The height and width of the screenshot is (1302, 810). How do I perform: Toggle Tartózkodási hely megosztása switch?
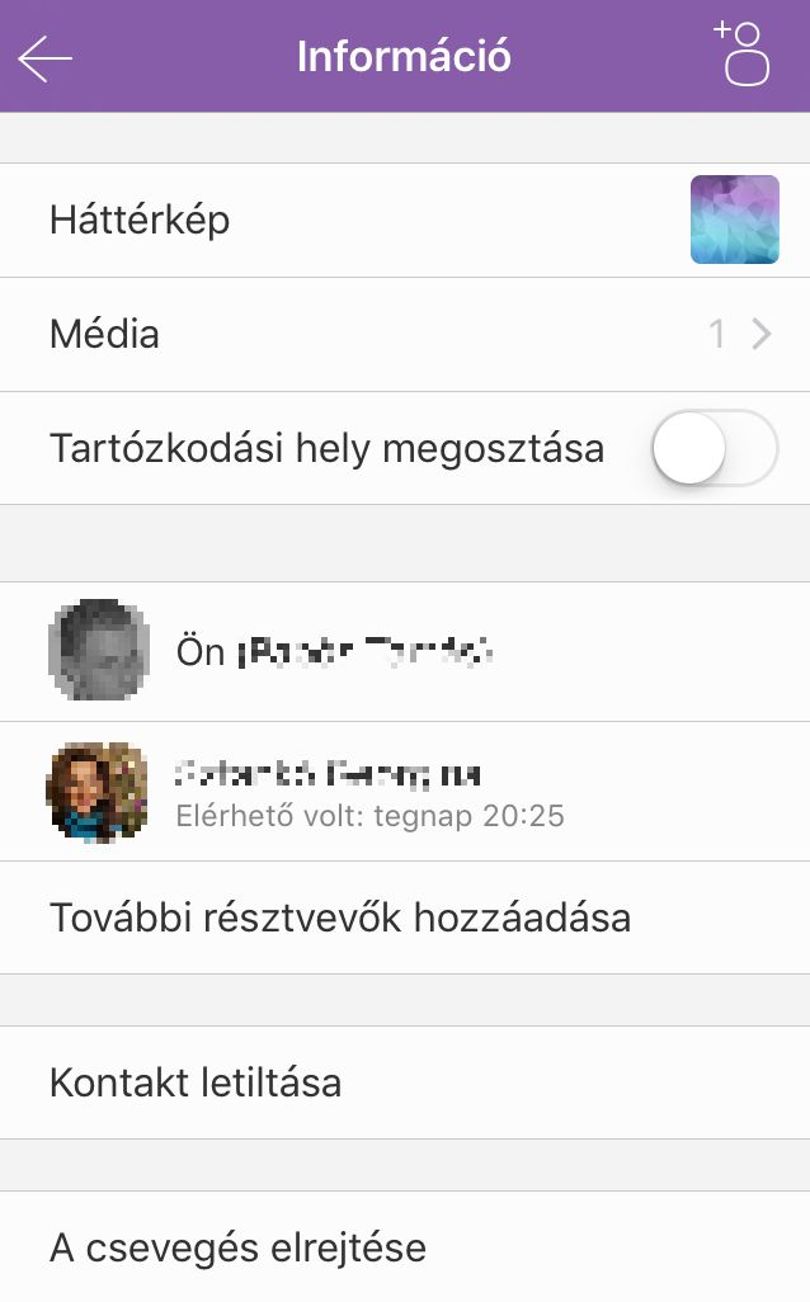click(x=714, y=448)
